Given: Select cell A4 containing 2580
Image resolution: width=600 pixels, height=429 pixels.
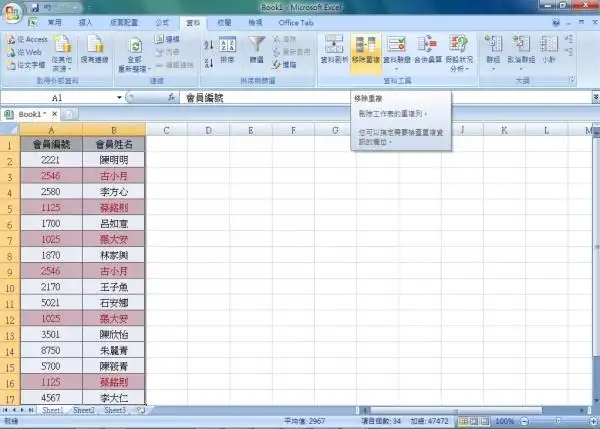Looking at the screenshot, I should pyautogui.click(x=51, y=192).
